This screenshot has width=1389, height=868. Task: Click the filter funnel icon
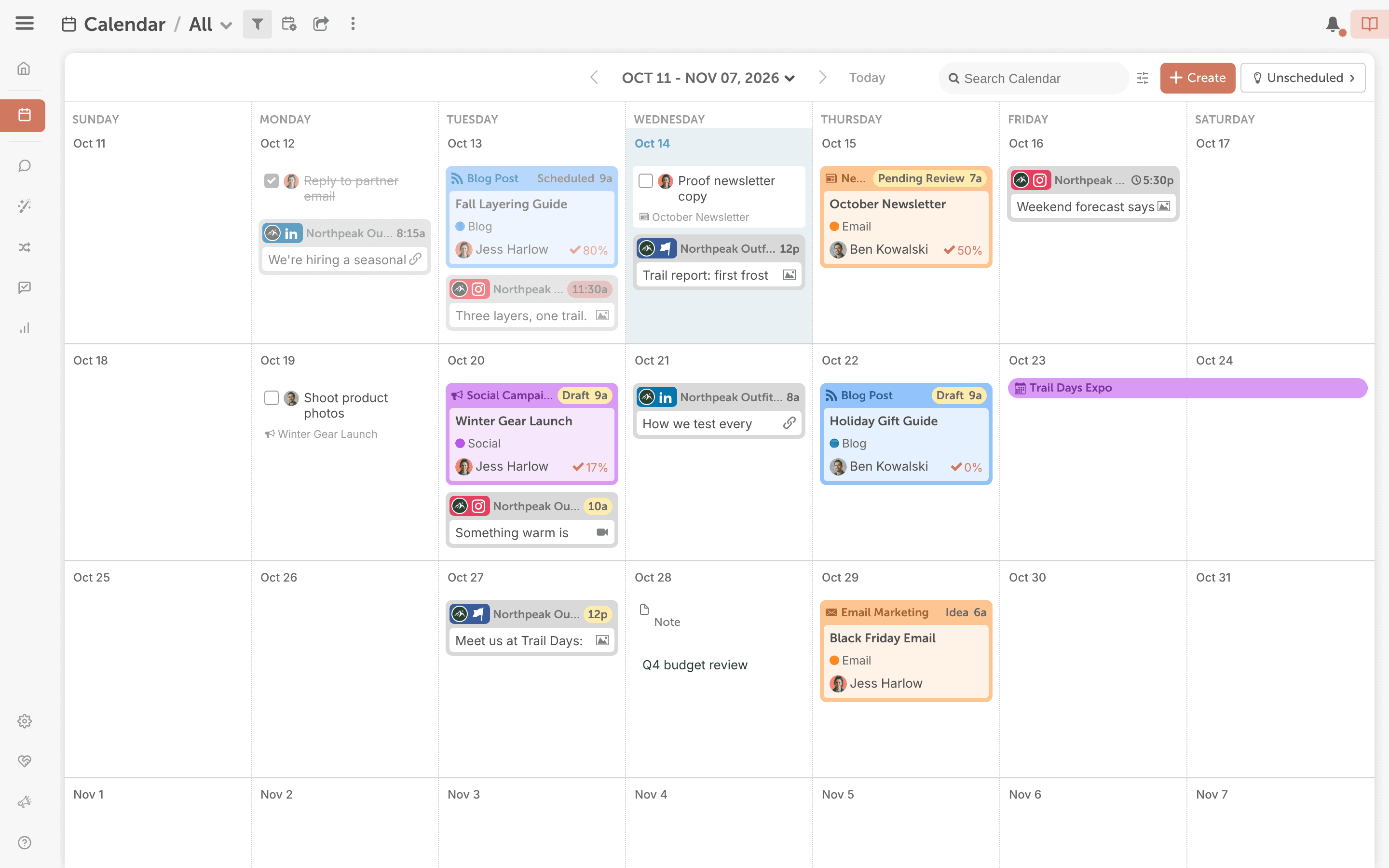(257, 24)
